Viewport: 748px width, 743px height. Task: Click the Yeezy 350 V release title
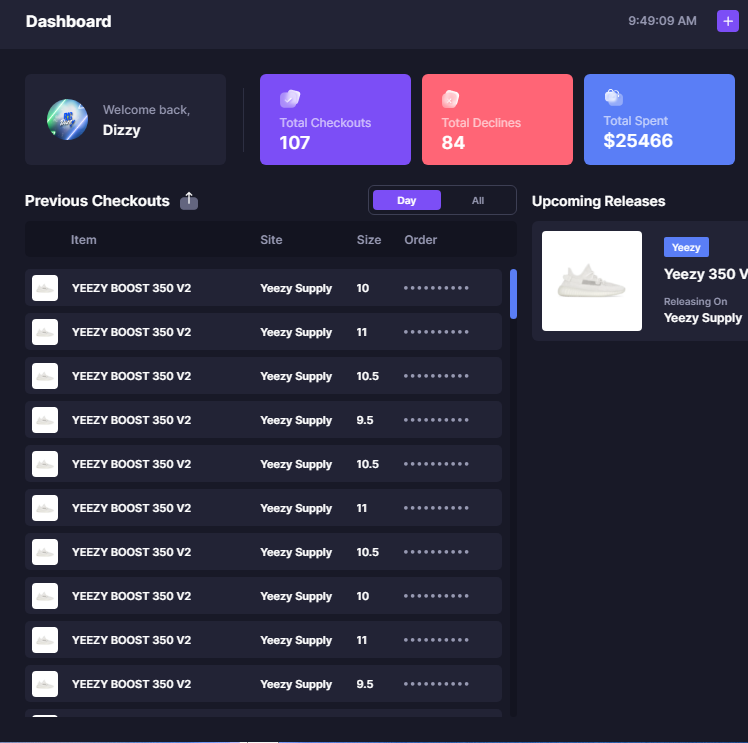coord(706,274)
